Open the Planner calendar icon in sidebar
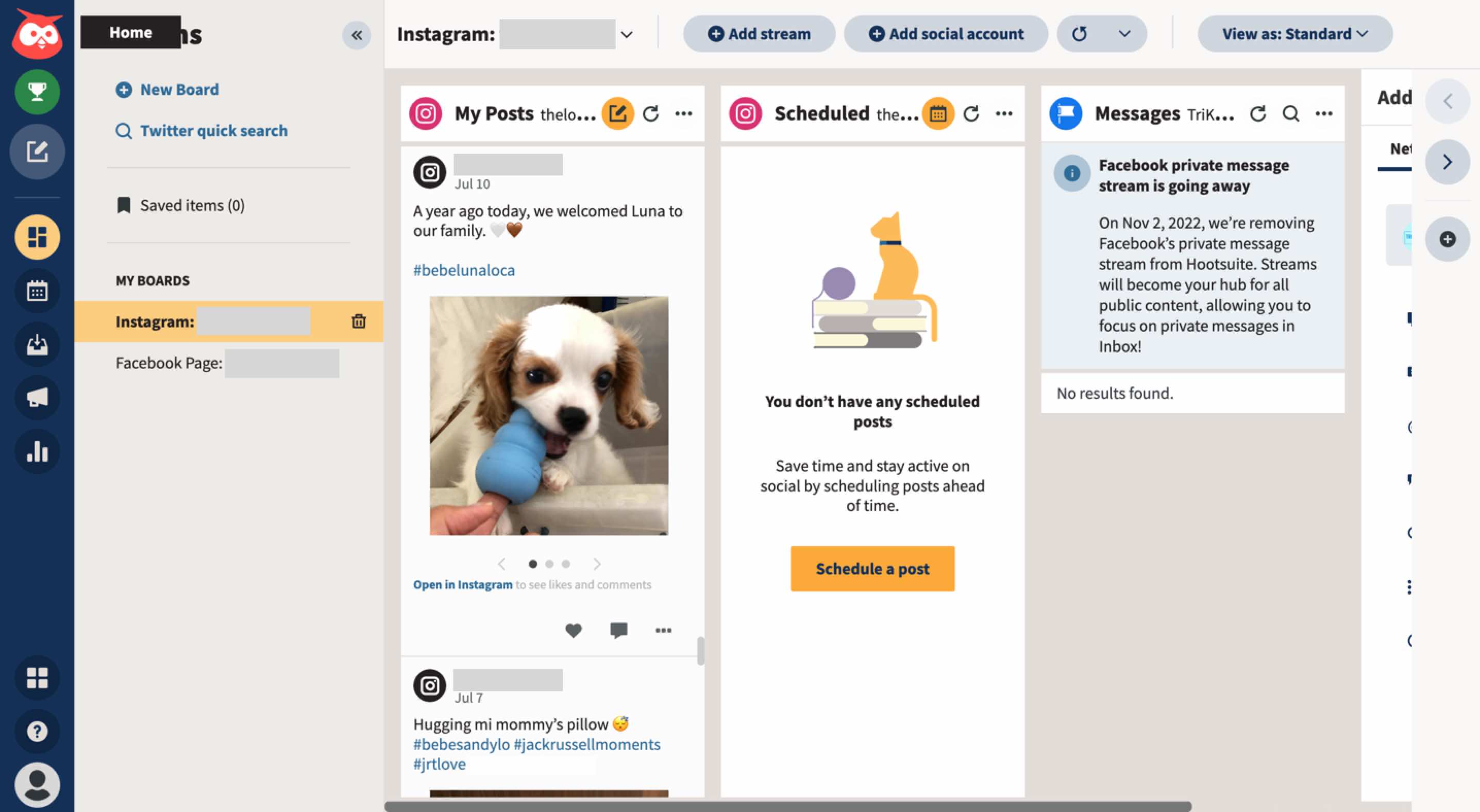 pos(37,291)
